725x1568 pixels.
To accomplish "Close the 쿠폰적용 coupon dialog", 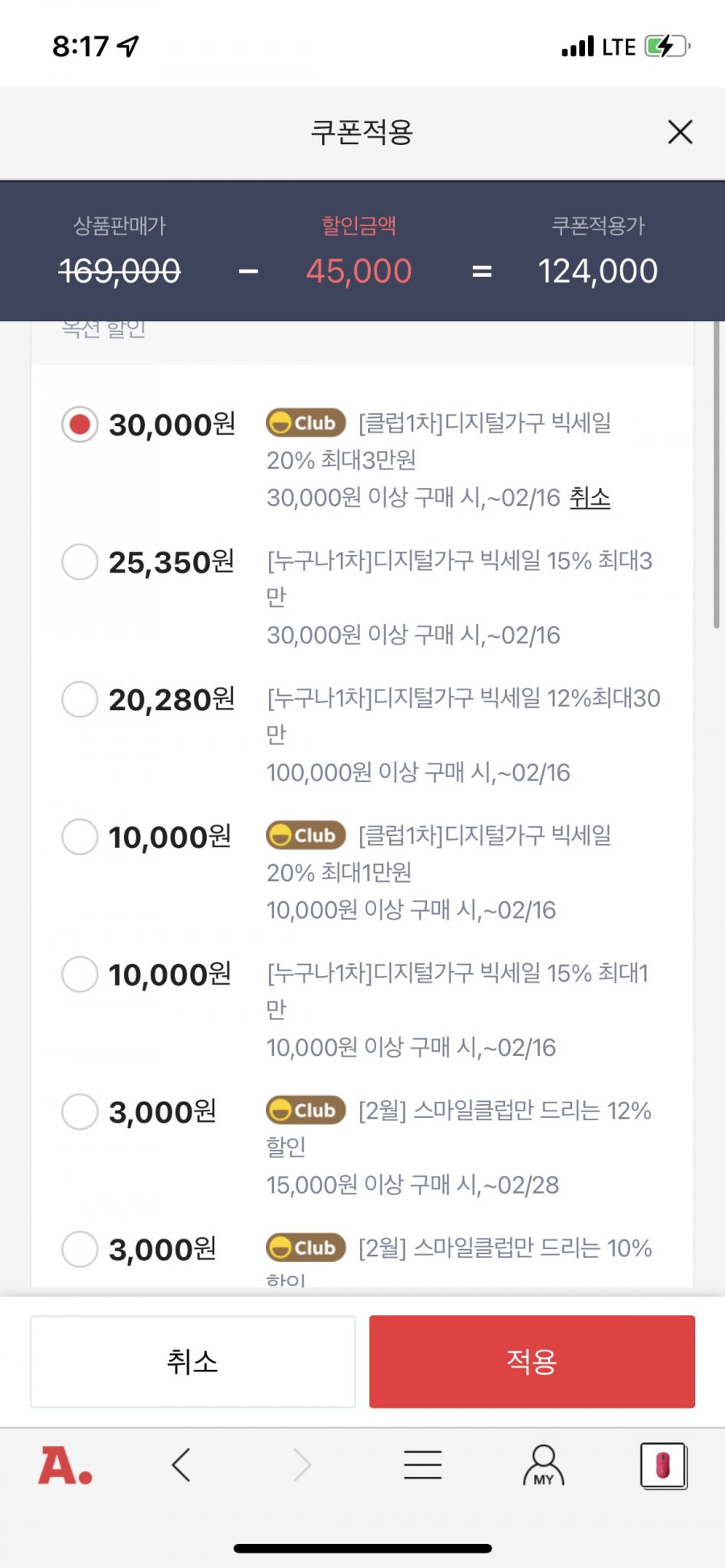I will [x=680, y=132].
